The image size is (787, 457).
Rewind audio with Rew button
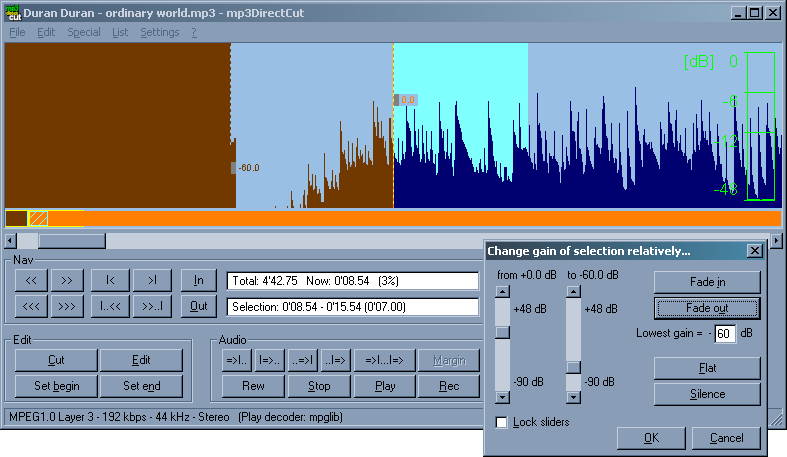coord(253,386)
